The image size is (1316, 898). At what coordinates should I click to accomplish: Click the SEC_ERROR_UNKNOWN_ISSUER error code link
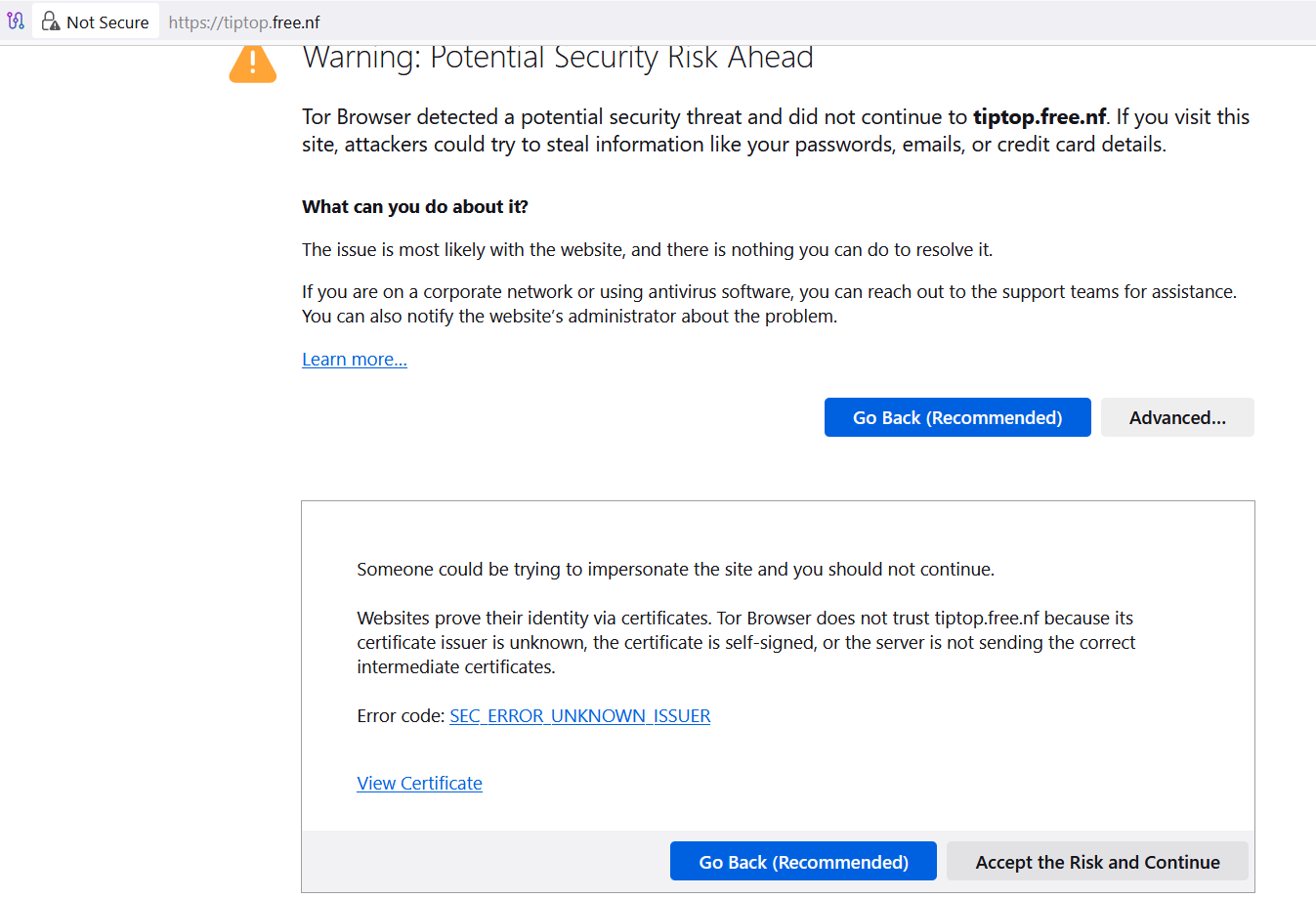pos(579,716)
